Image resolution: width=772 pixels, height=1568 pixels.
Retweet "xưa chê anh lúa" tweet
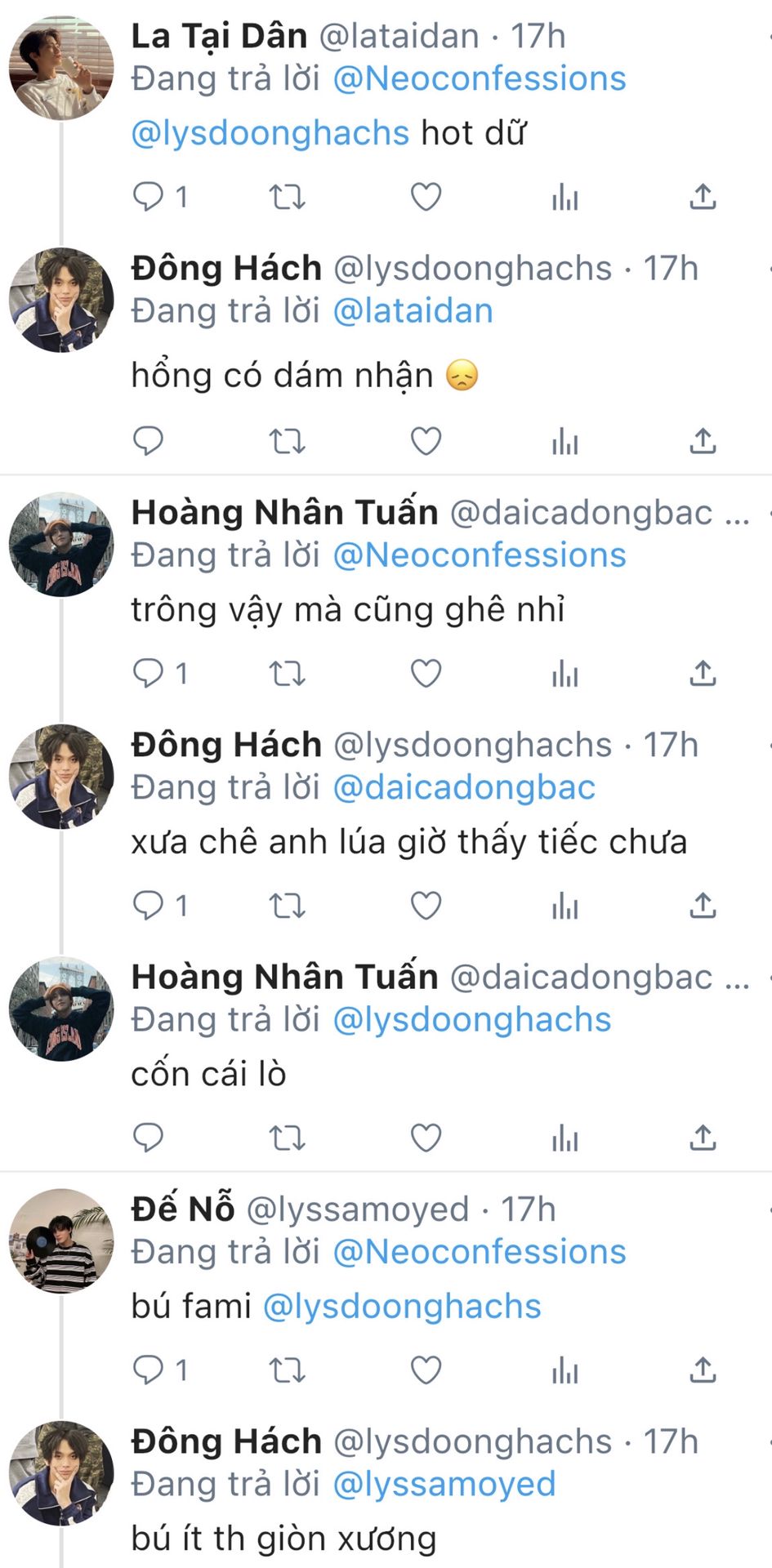(x=287, y=906)
